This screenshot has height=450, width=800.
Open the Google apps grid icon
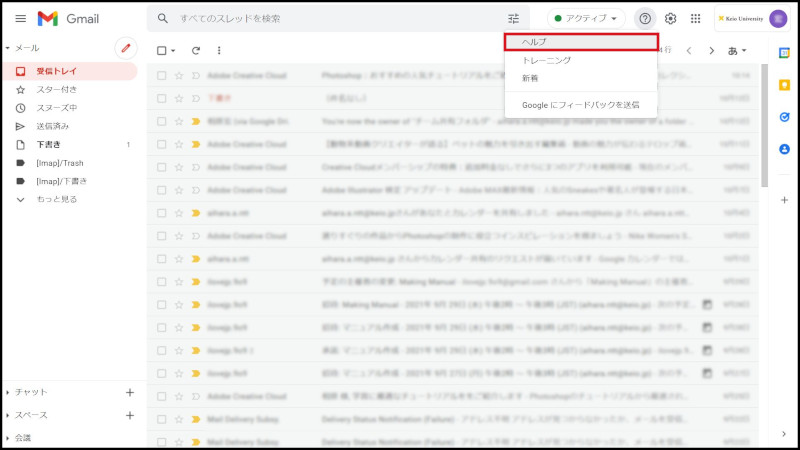tap(696, 18)
